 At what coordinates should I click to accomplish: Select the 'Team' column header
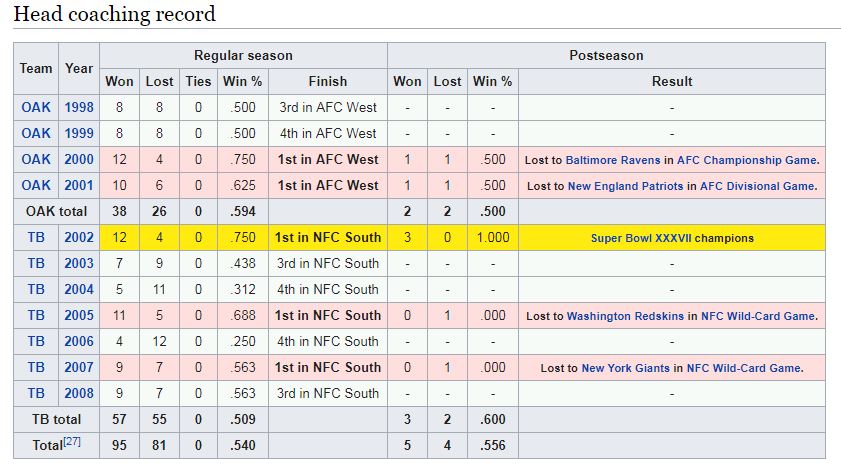36,68
